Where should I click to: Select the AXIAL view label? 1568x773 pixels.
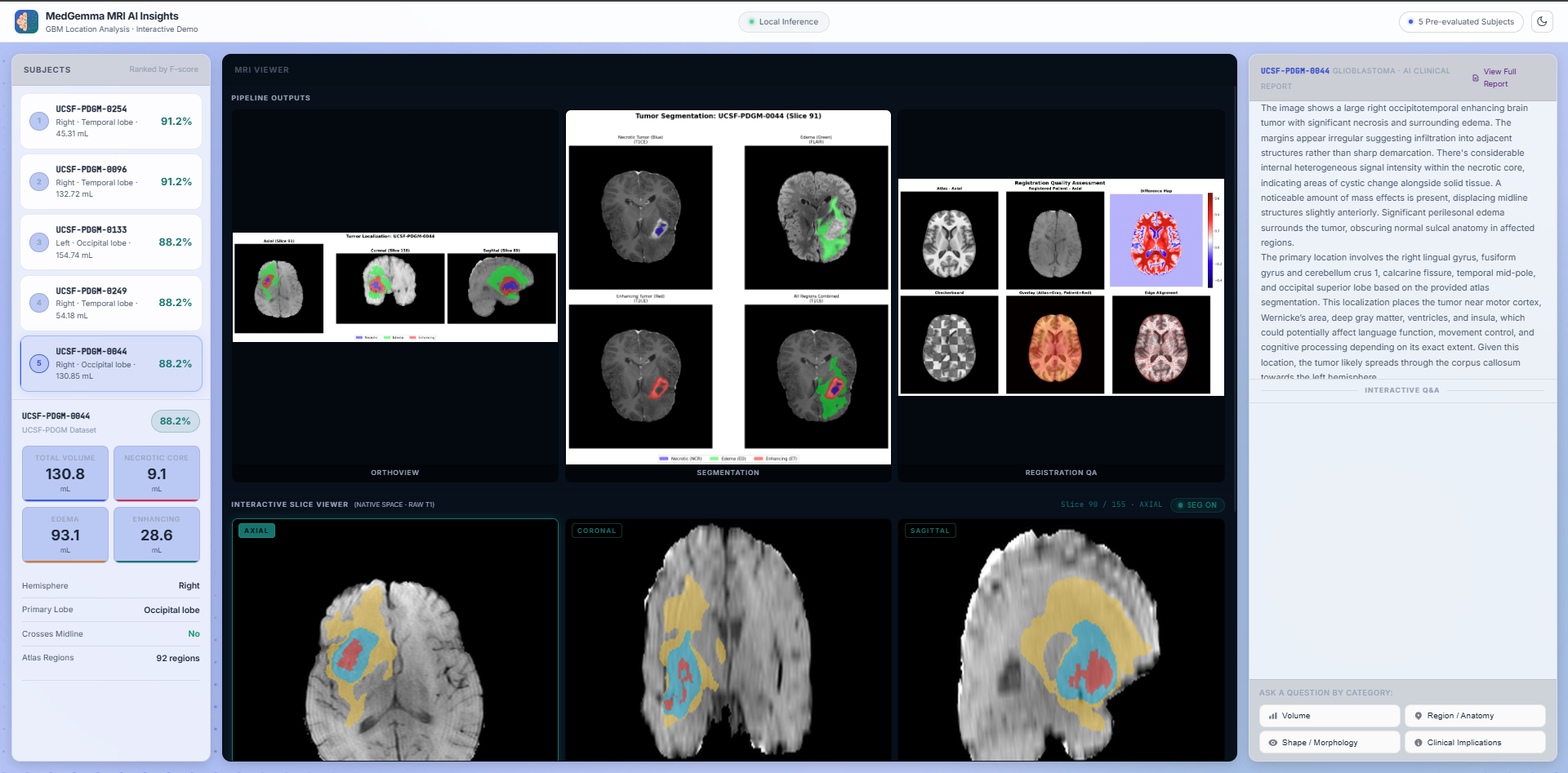tap(256, 531)
